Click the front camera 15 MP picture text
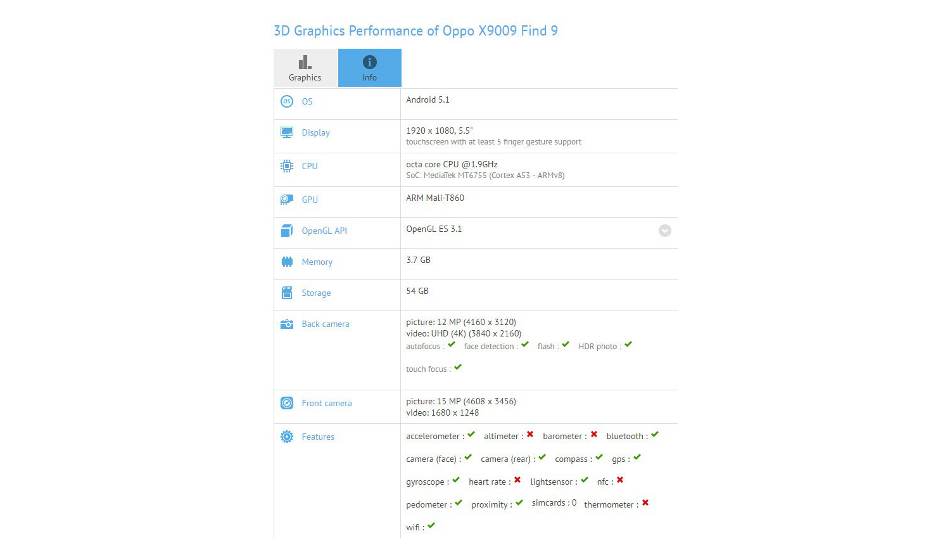 461,401
